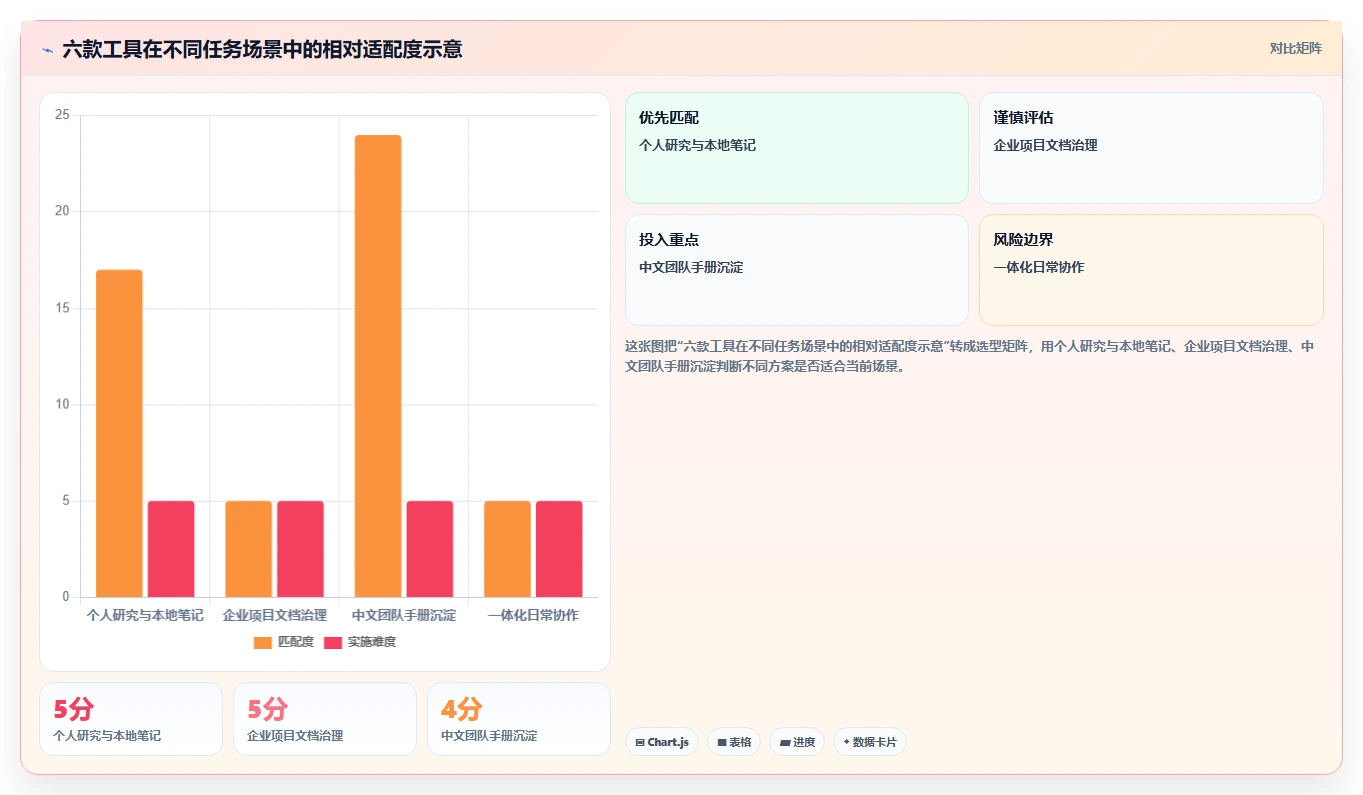1363x795 pixels.
Task: Click the red 实施难度 legend swatch
Action: [x=332, y=642]
